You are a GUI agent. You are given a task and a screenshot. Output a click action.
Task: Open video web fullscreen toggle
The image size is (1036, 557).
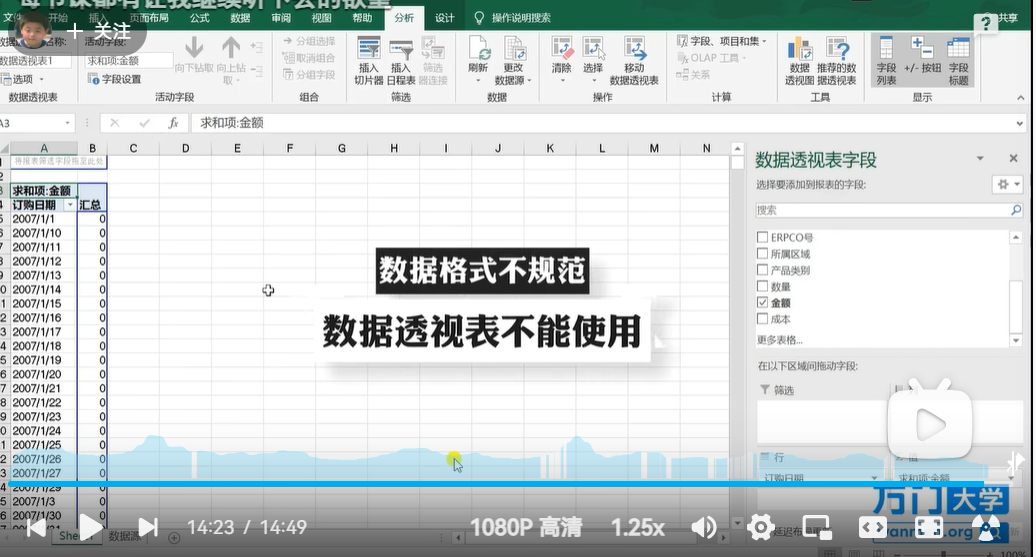coord(873,527)
